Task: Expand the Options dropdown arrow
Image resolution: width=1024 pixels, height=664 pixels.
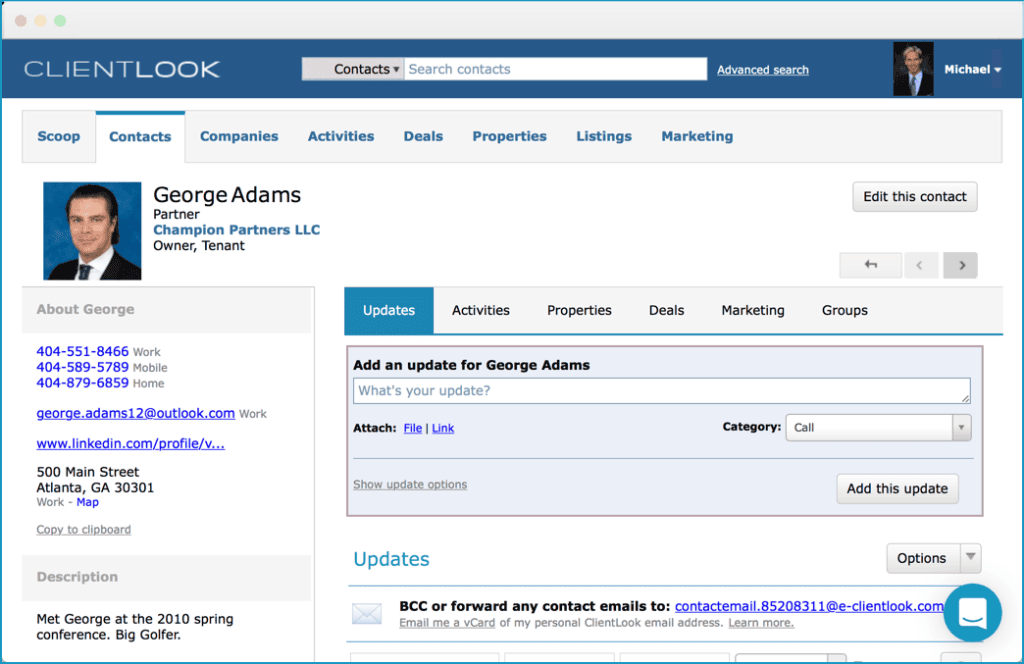Action: [x=970, y=558]
